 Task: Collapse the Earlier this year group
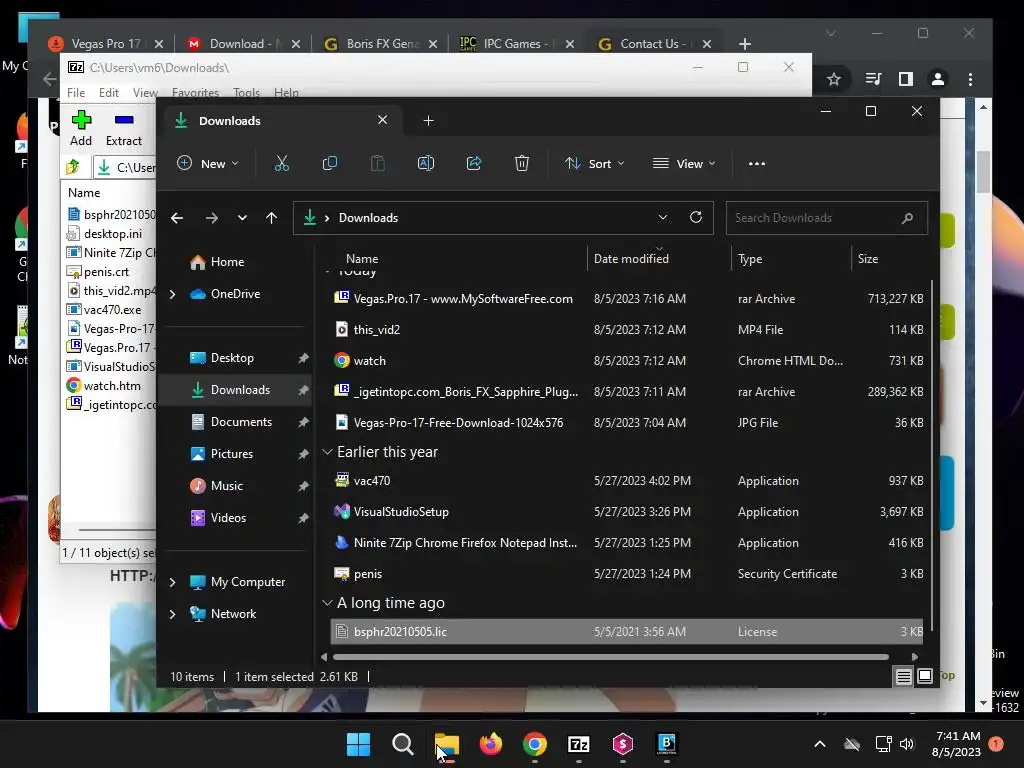[327, 452]
